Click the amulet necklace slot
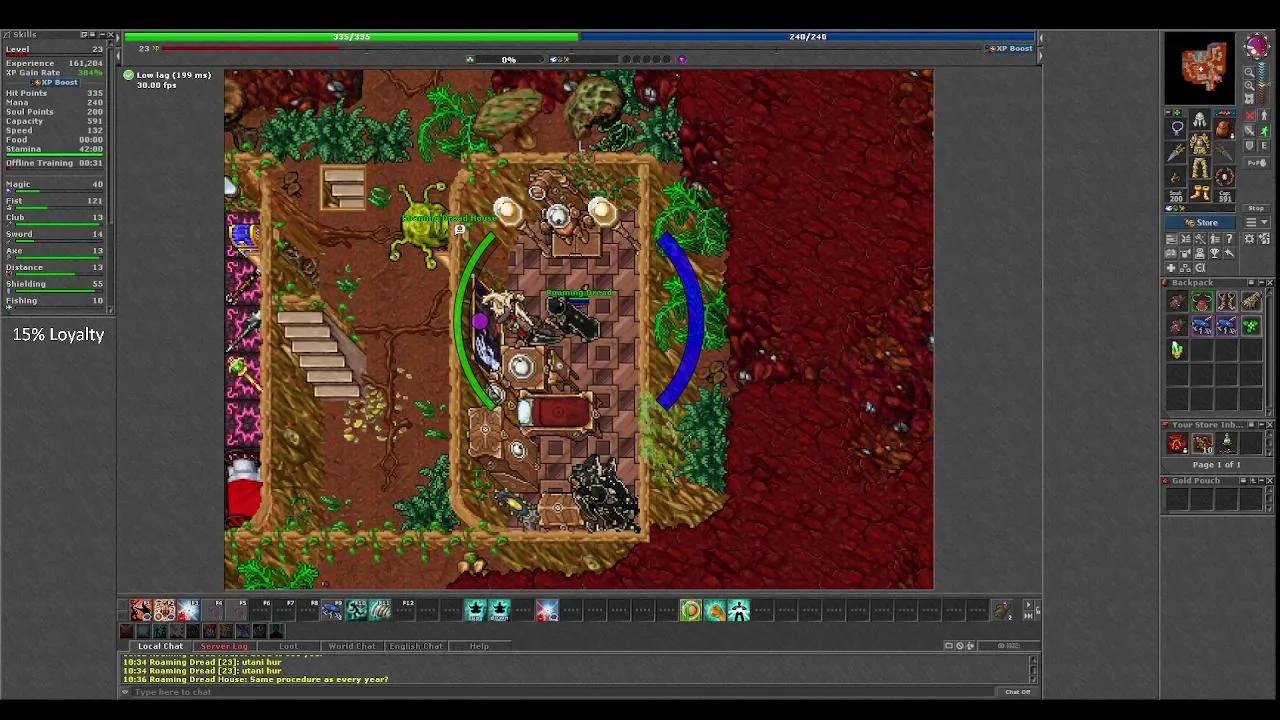 (1176, 128)
